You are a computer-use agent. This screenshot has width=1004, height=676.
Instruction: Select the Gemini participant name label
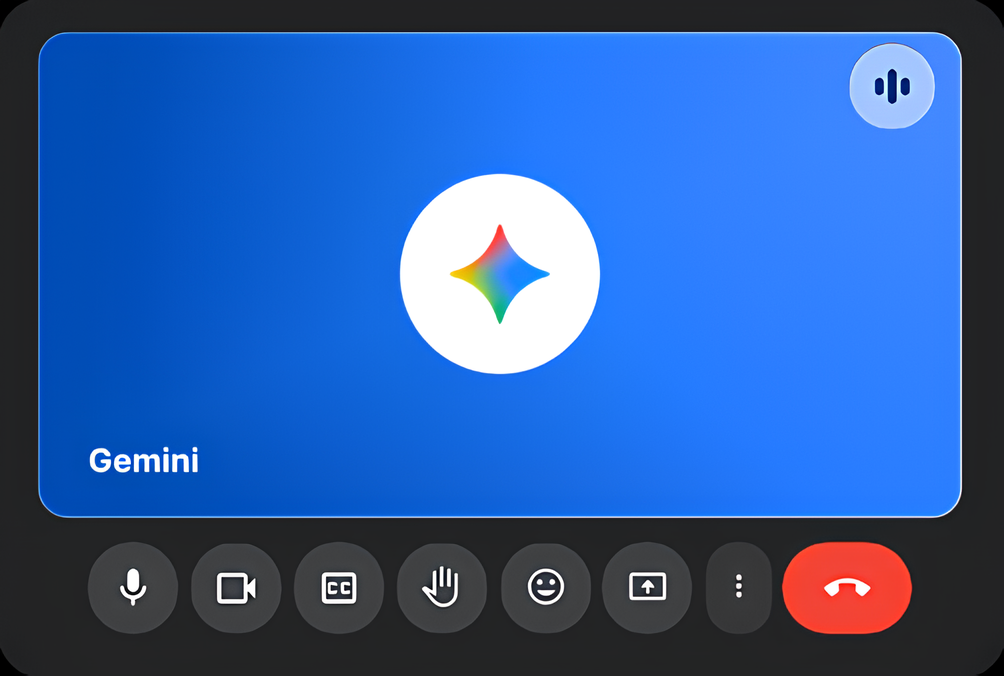coord(143,460)
